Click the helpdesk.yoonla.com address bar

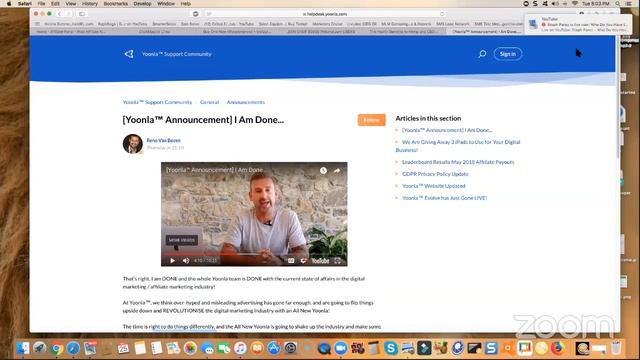(x=324, y=14)
